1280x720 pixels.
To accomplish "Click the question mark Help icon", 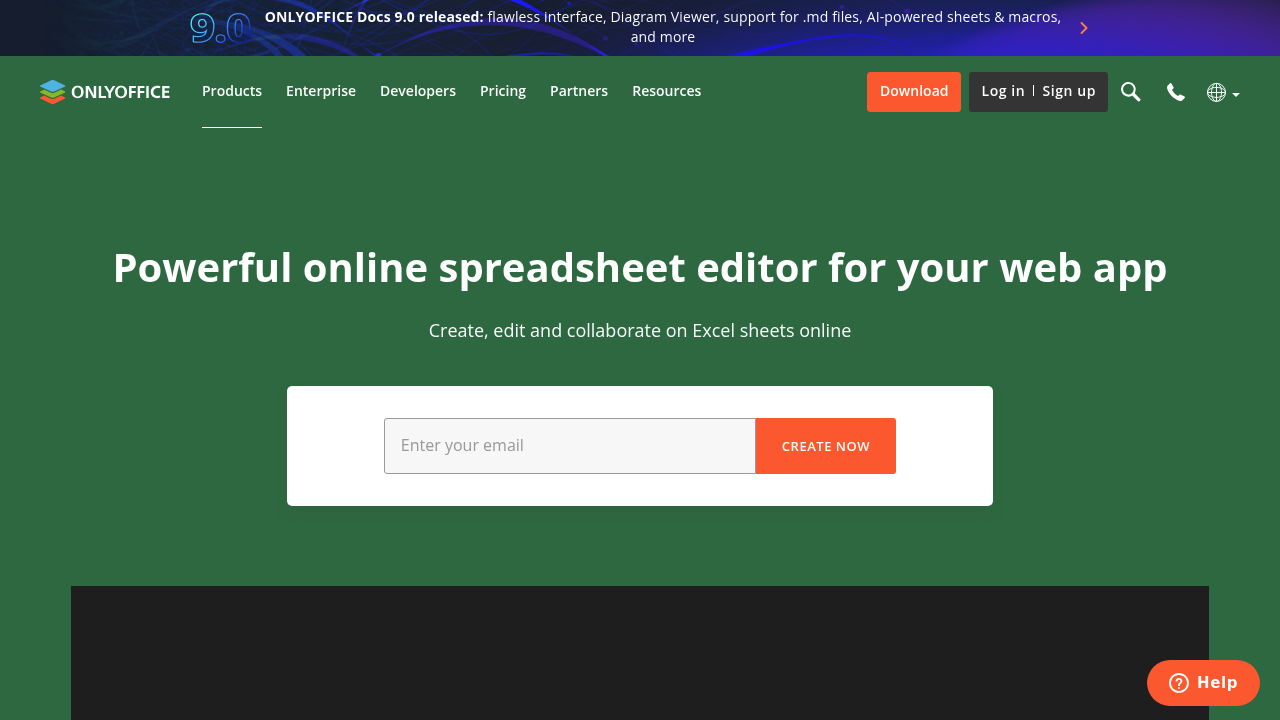I will tap(1179, 683).
